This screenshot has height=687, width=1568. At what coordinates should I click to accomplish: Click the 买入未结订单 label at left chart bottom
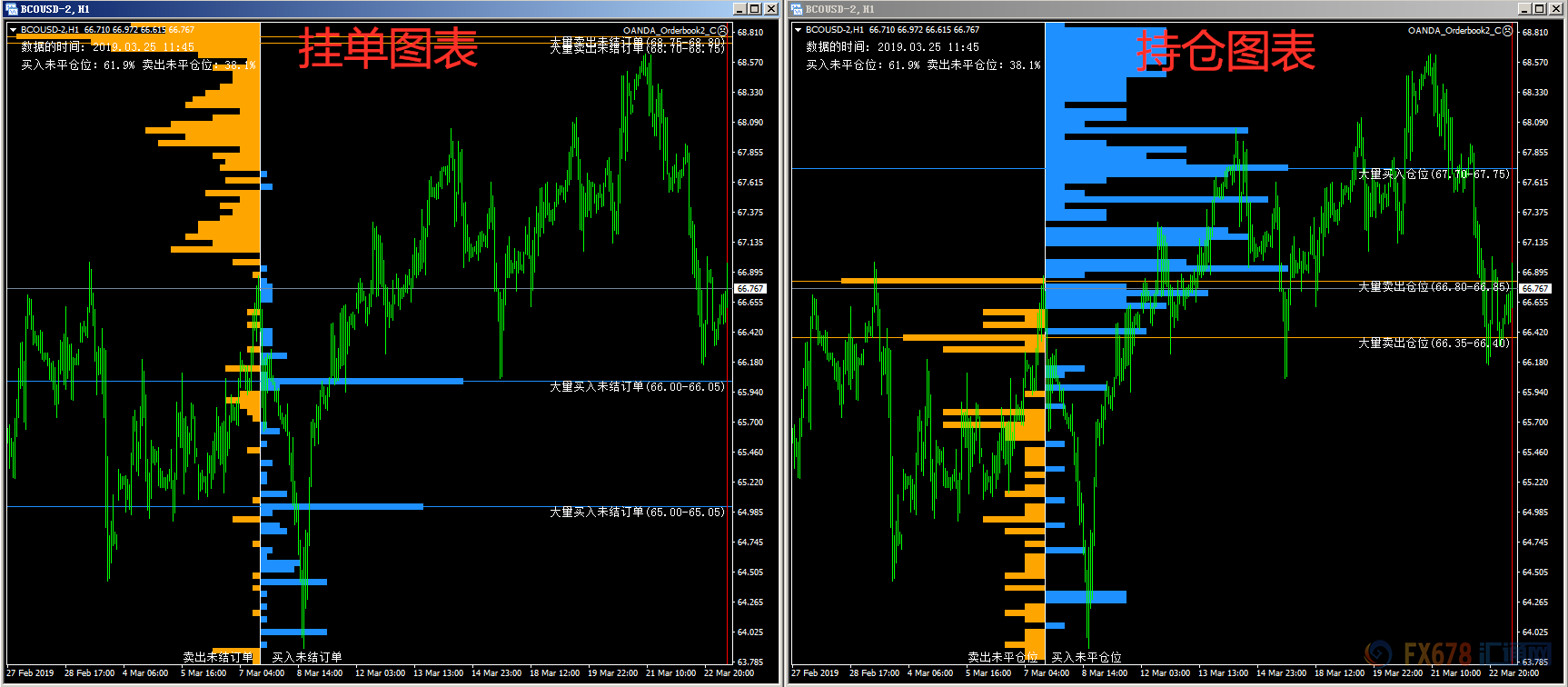tap(307, 657)
